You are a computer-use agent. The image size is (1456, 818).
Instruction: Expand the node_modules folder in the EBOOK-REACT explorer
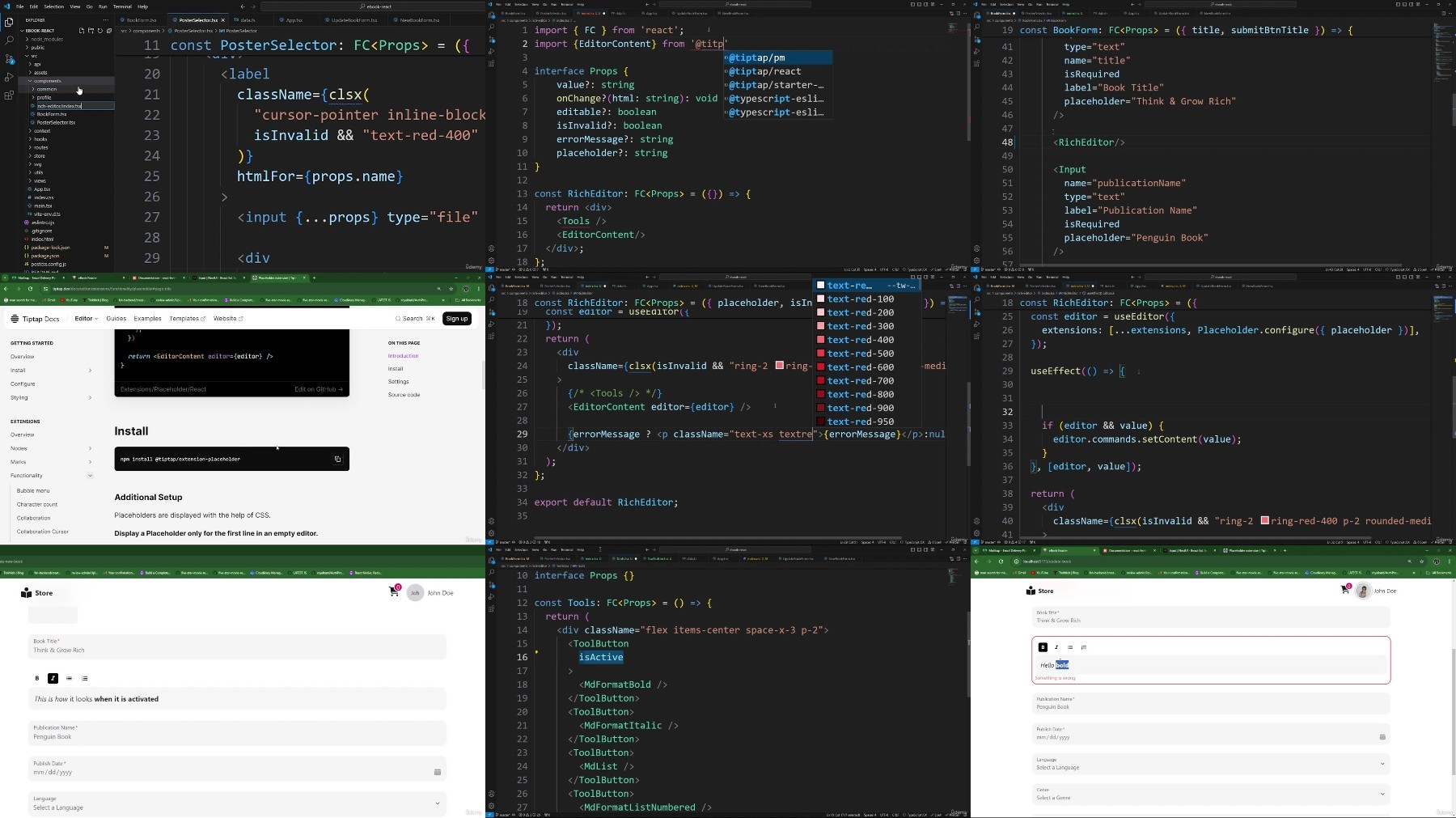(47, 39)
